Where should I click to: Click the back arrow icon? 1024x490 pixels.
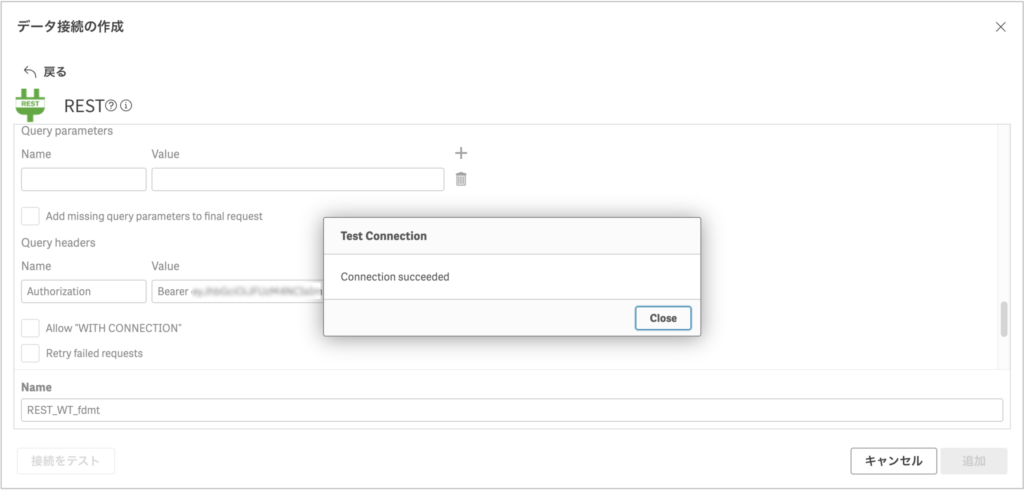tap(29, 72)
